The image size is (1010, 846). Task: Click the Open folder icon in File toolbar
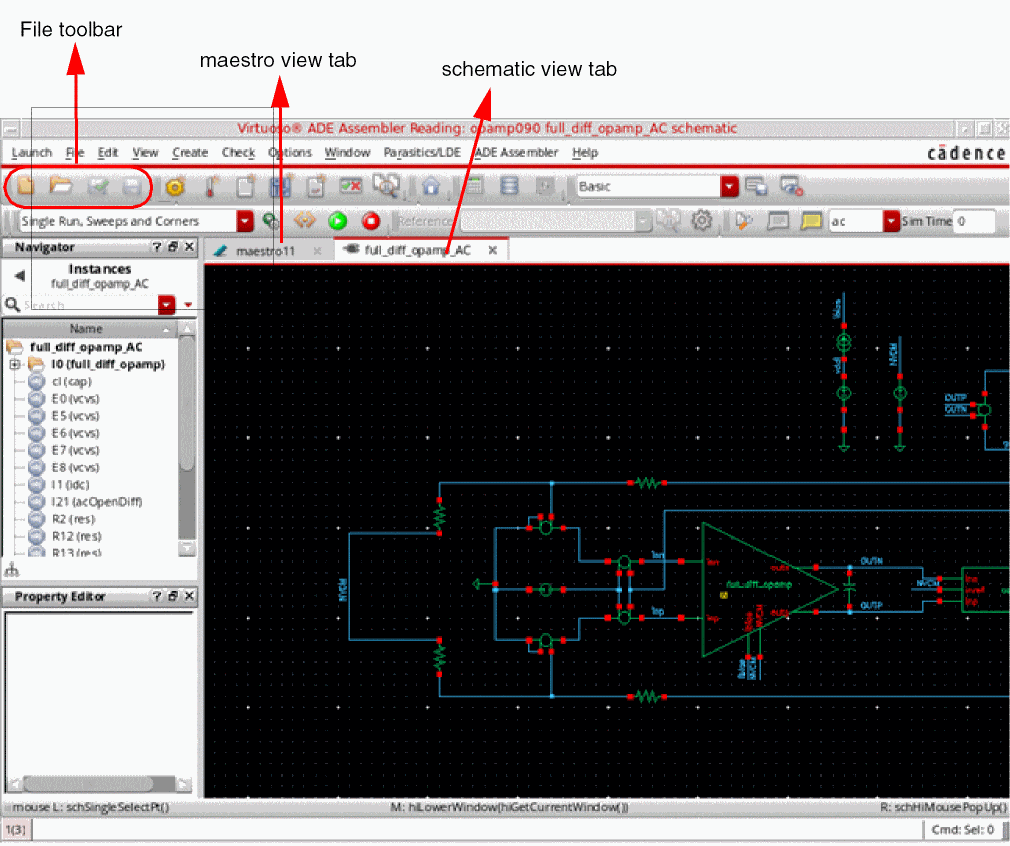pyautogui.click(x=62, y=186)
